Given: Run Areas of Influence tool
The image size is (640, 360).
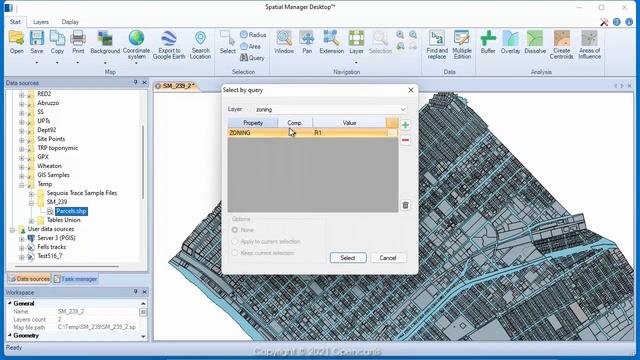Looking at the screenshot, I should coord(589,44).
